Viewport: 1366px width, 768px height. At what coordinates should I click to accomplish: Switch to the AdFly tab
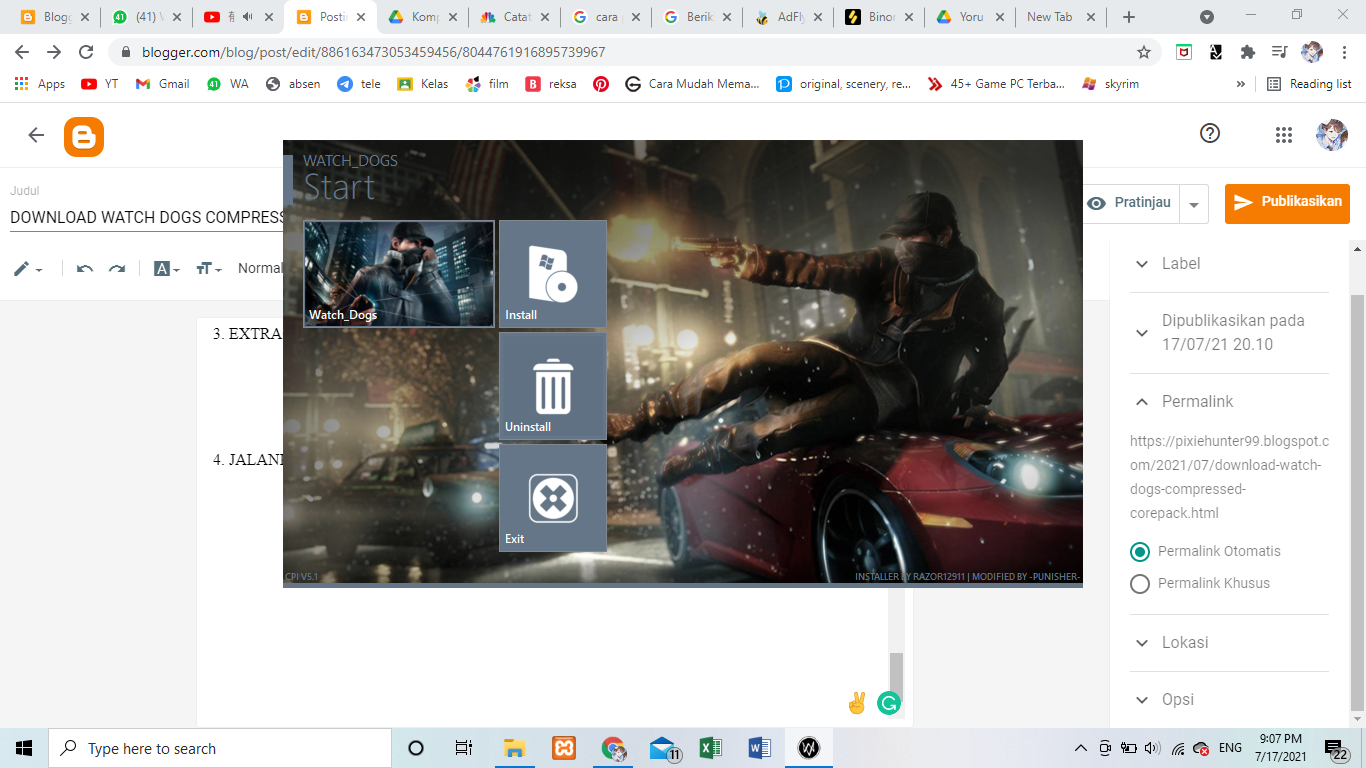coord(789,17)
